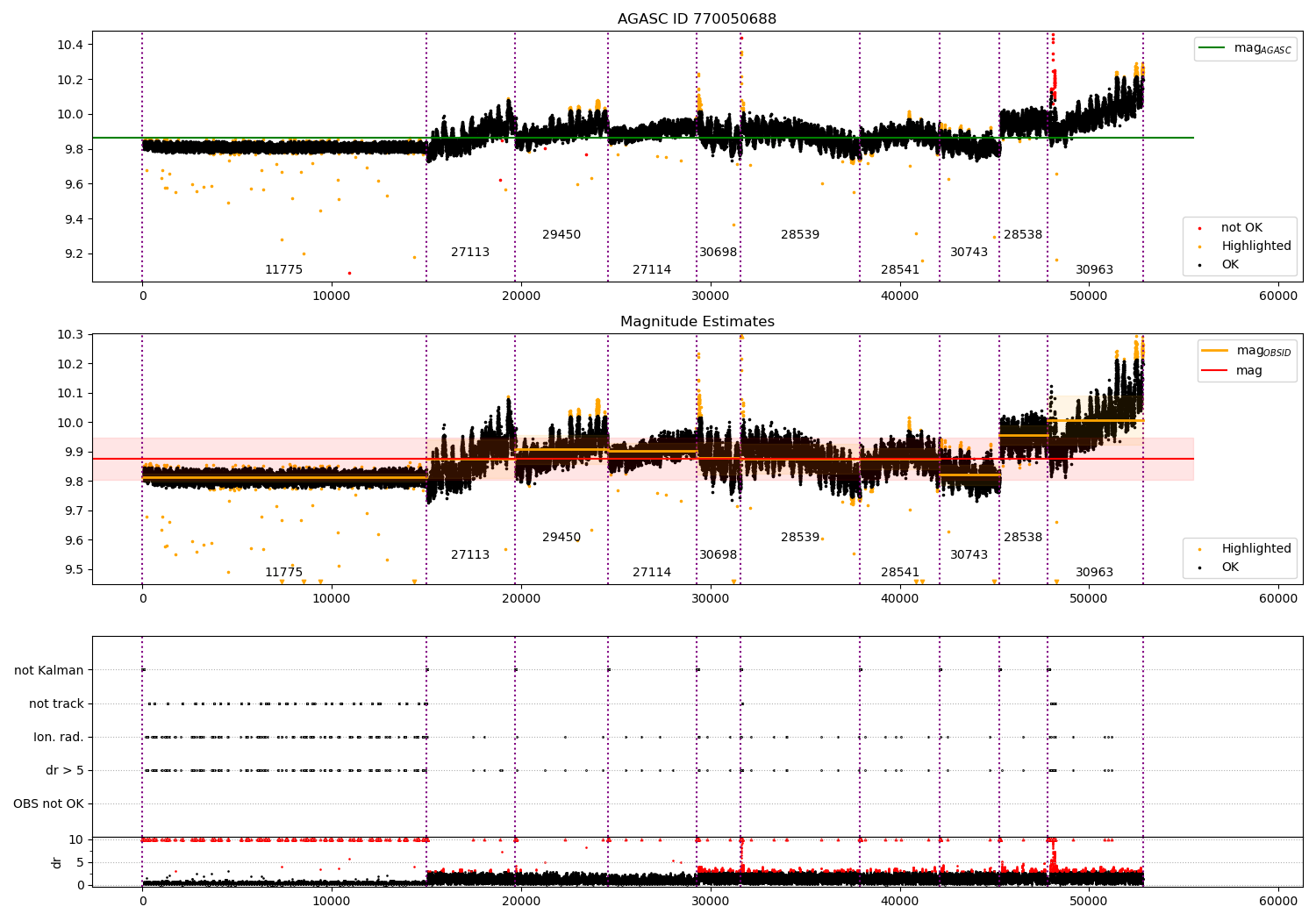1316x921 pixels.
Task: Click the 10.3 y-axis tick label
Action: (x=71, y=335)
